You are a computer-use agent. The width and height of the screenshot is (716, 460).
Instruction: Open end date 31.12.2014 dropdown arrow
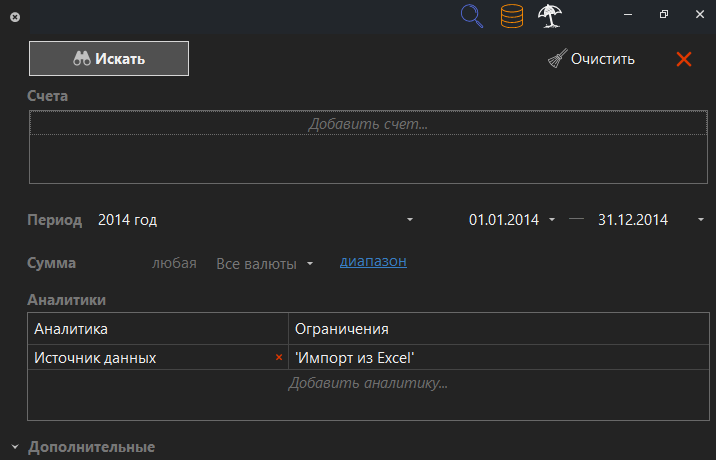tap(701, 220)
